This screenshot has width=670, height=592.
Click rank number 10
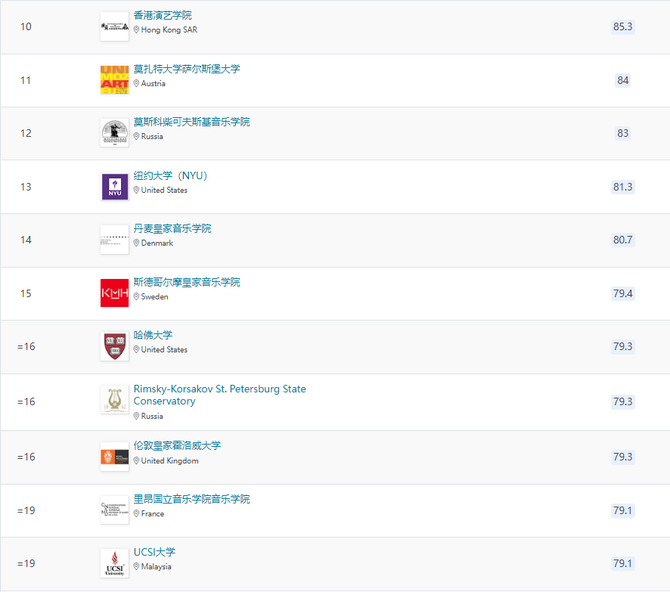[26, 27]
